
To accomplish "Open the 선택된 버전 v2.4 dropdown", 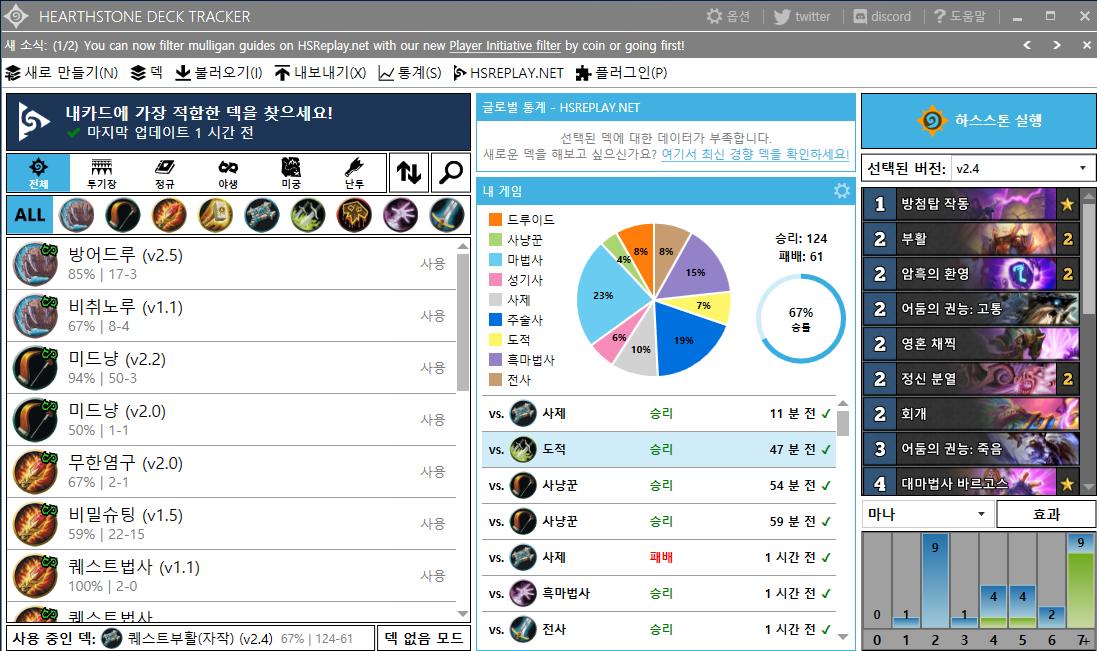I will tap(1022, 169).
